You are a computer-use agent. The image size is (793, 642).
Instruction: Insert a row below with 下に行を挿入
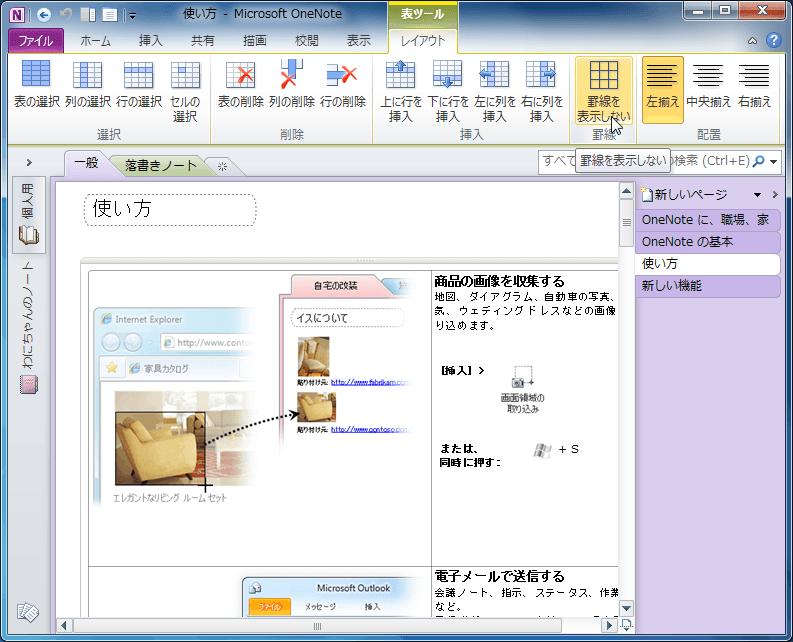pos(448,91)
